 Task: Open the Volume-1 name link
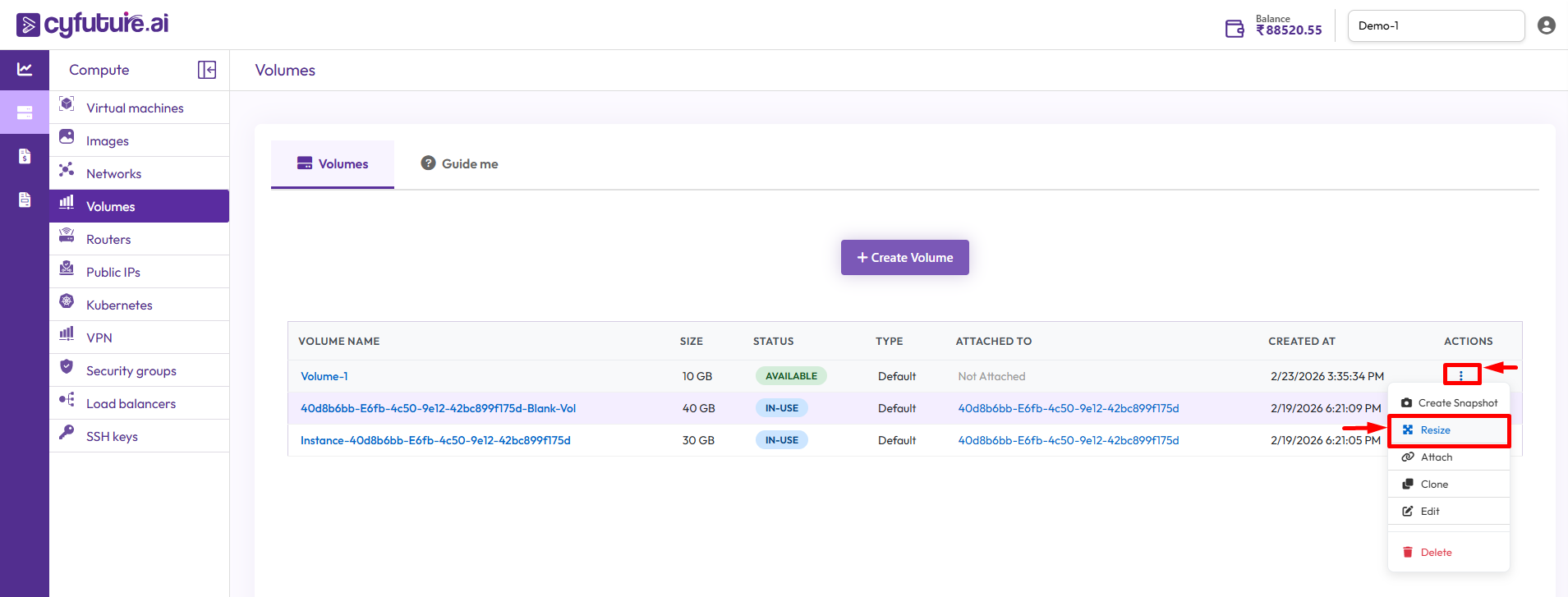(x=324, y=376)
